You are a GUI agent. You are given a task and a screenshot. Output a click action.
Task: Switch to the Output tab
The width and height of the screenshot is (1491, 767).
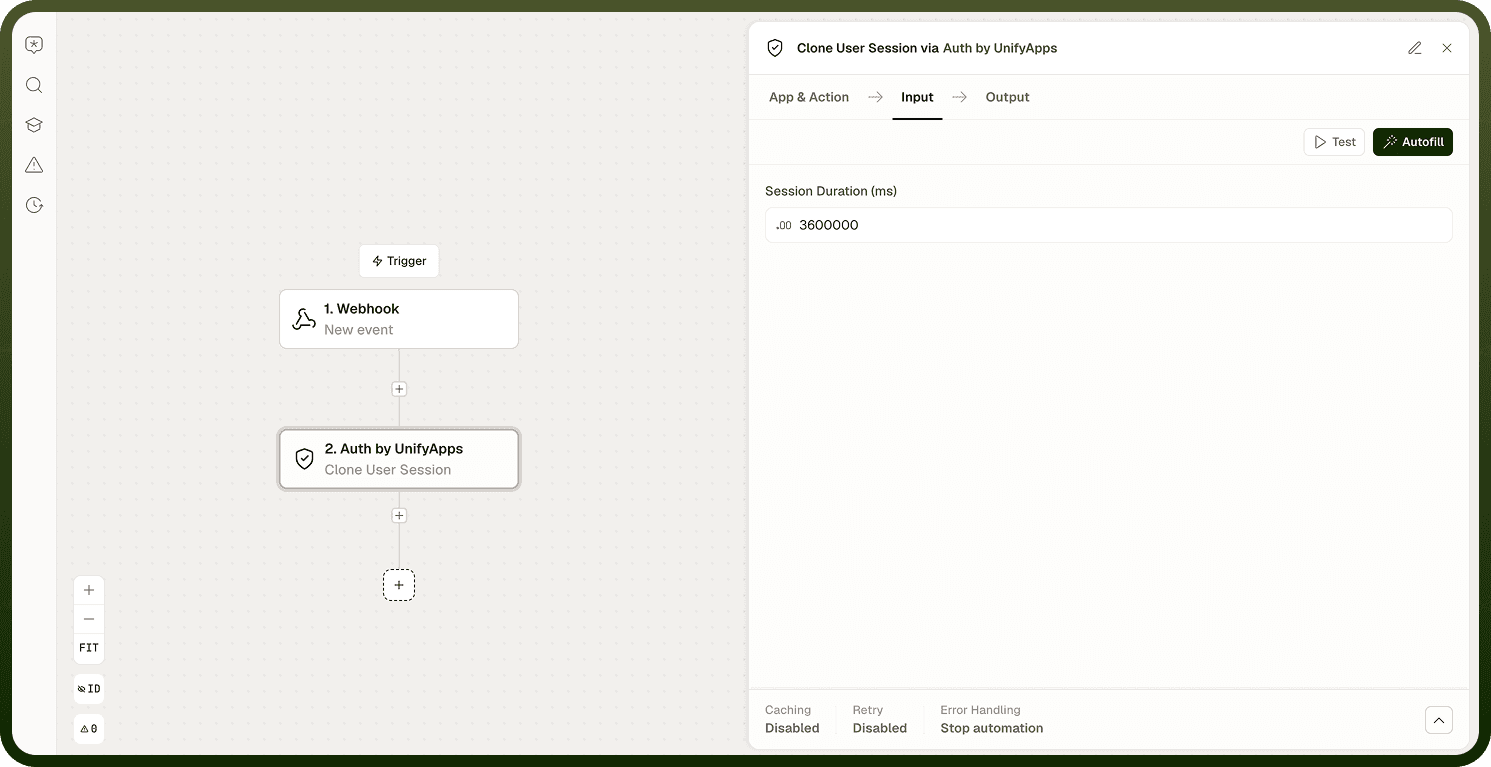(x=1007, y=97)
